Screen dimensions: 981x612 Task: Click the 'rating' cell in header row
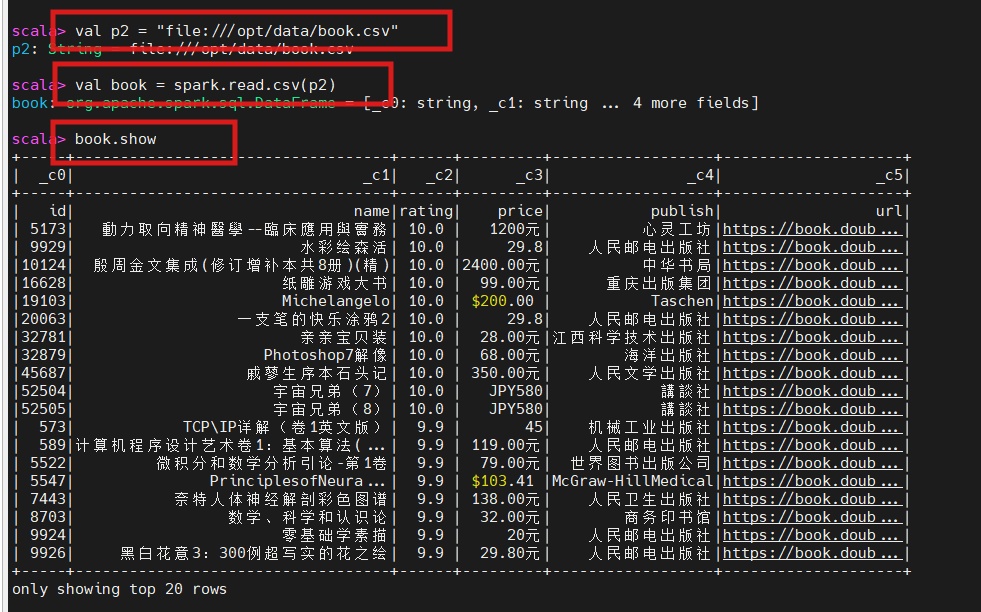pyautogui.click(x=426, y=212)
